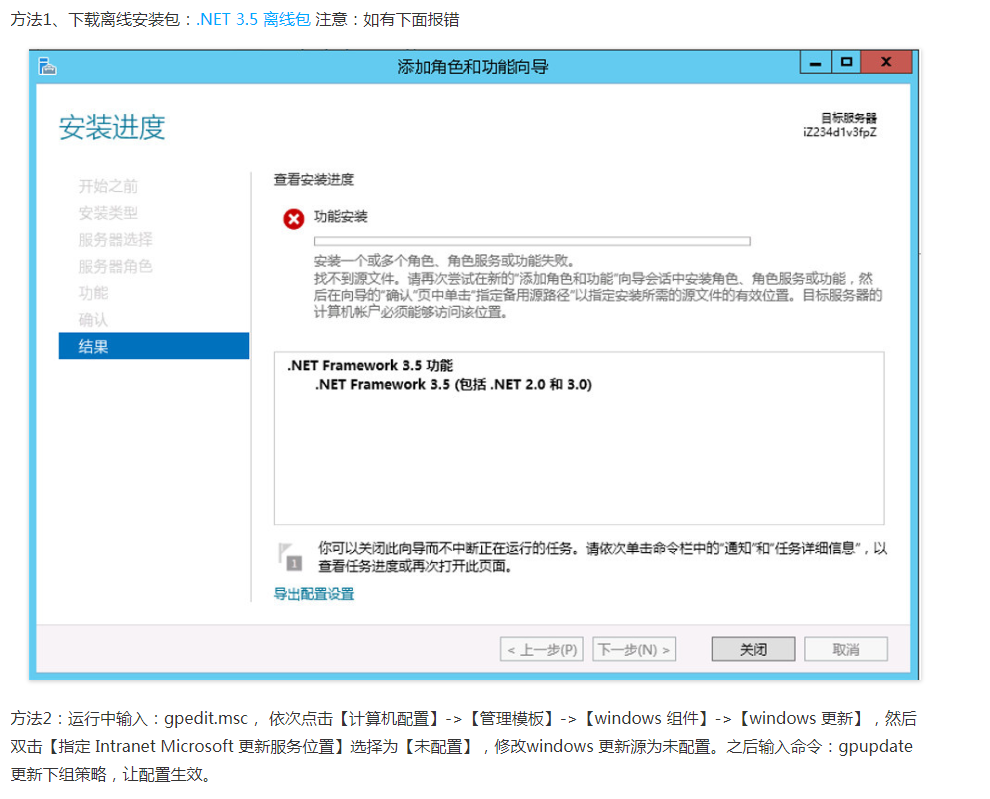Select the .NET Framework 3.5 功能 row
Image resolution: width=990 pixels, height=799 pixels.
(370, 366)
